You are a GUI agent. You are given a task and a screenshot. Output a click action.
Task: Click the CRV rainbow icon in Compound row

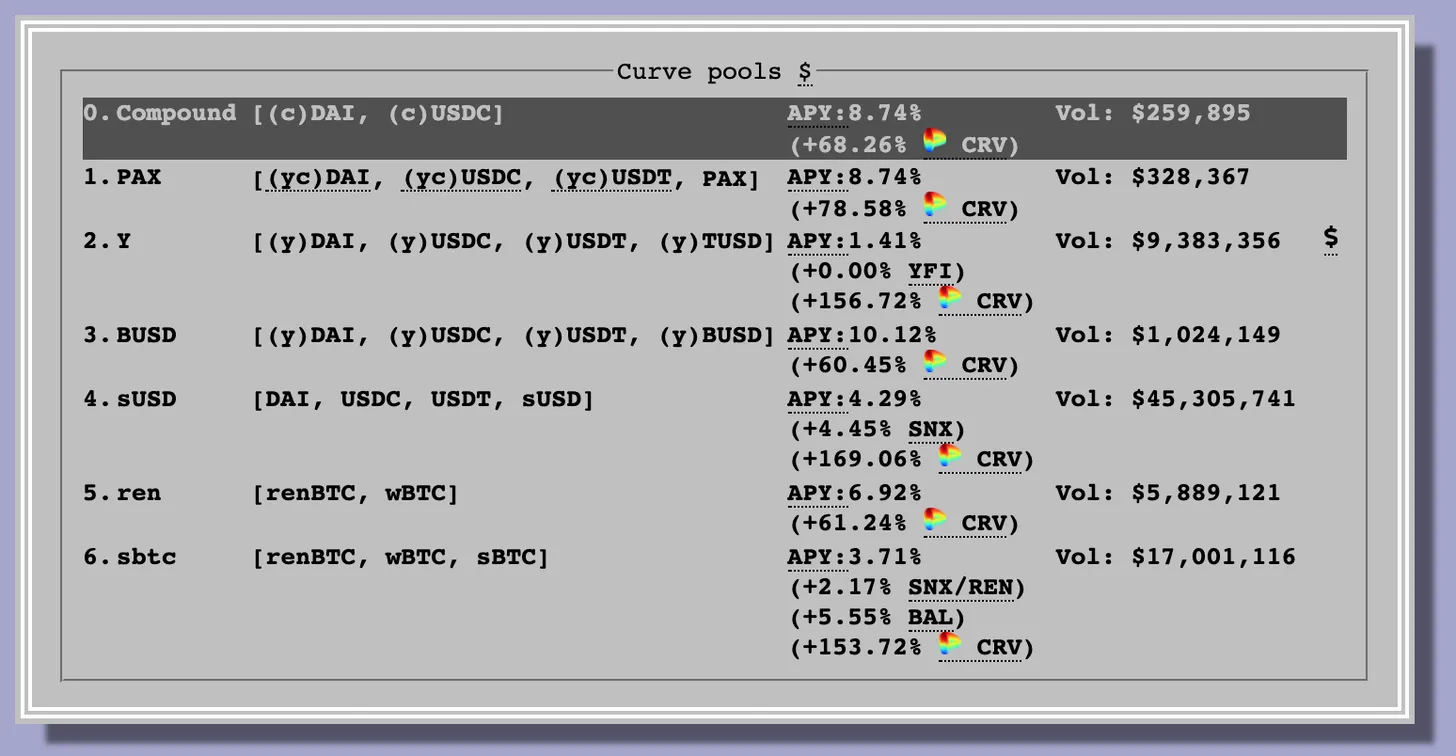coord(935,142)
